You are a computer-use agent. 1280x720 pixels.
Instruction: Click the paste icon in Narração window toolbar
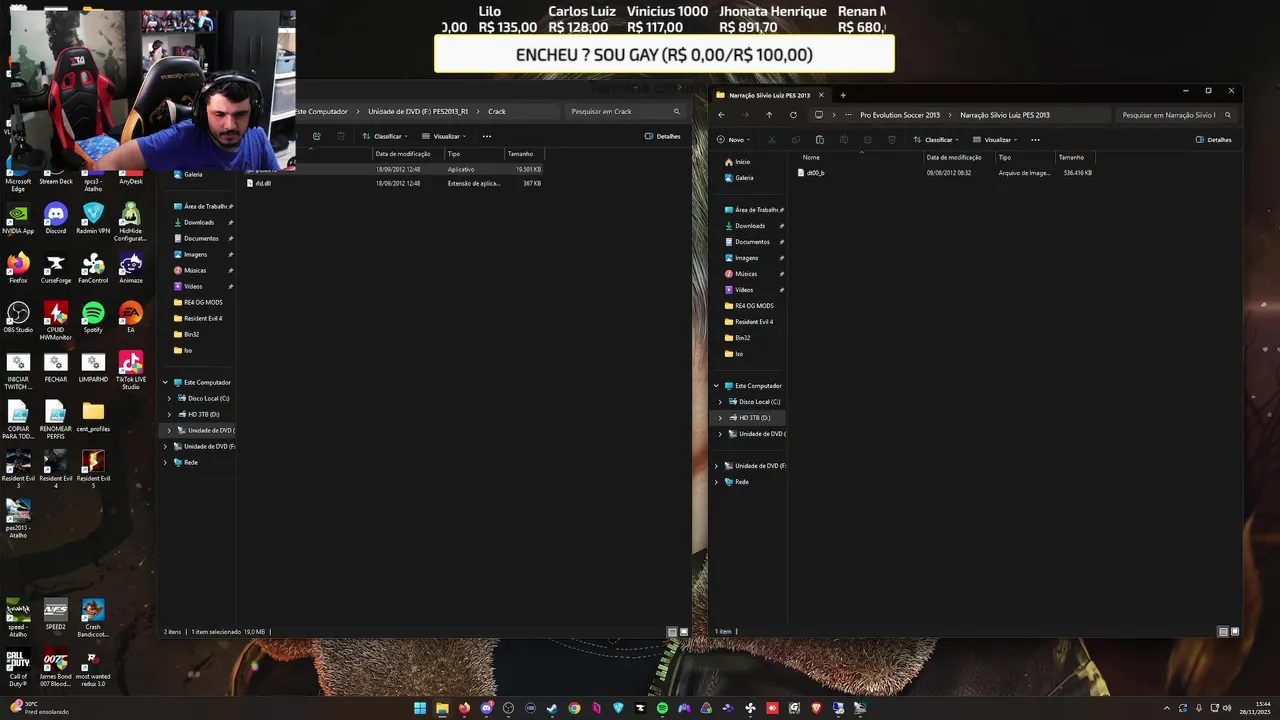point(819,140)
